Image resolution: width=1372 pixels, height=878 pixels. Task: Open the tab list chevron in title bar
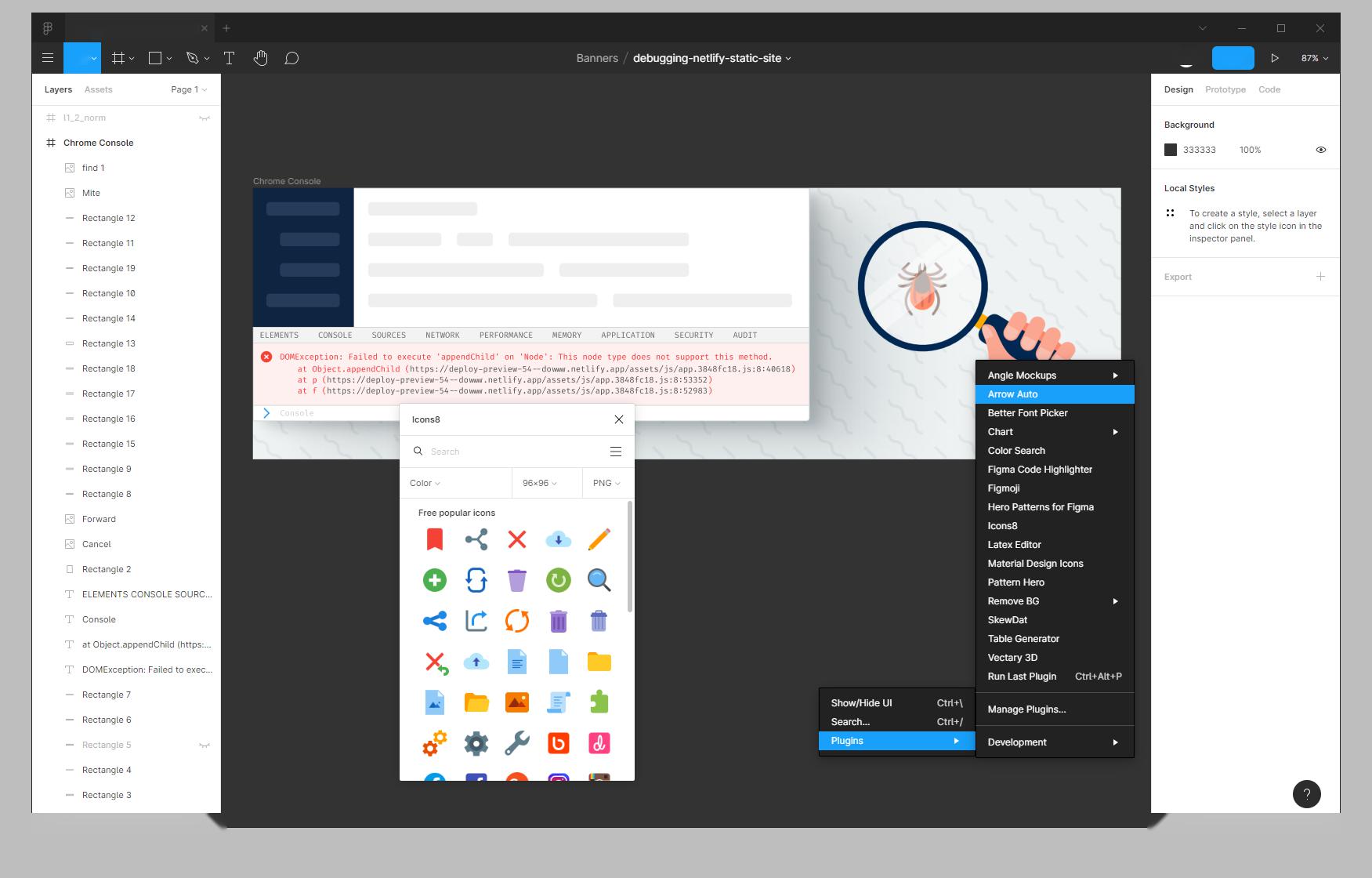tap(1203, 28)
